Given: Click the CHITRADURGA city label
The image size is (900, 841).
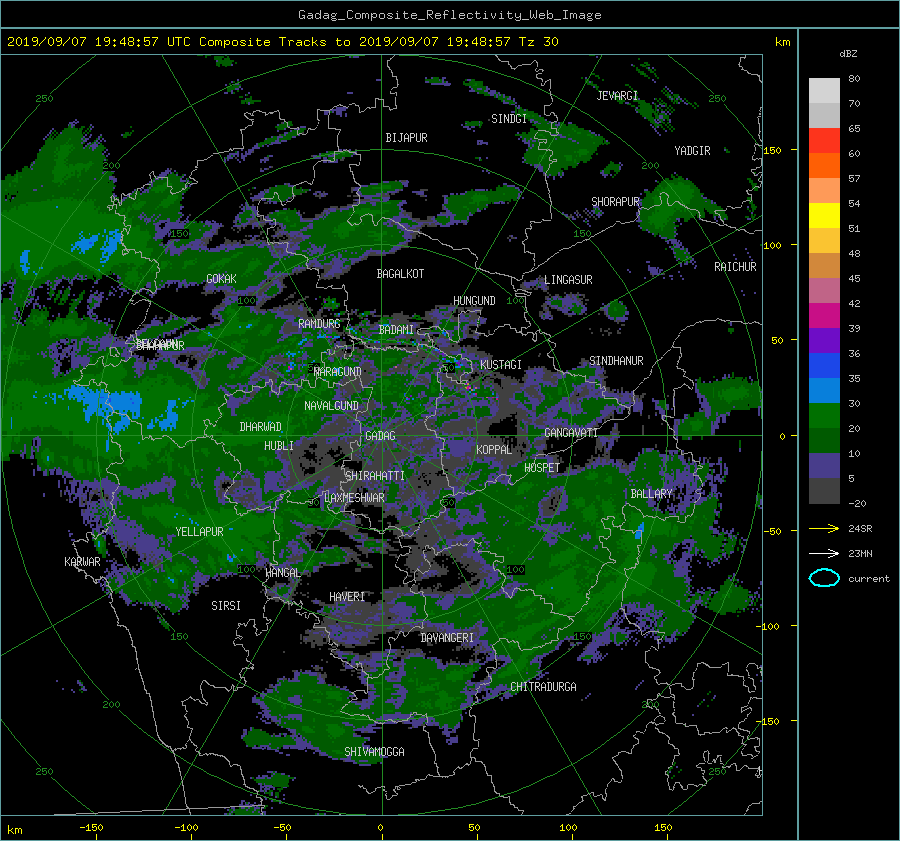Looking at the screenshot, I should pos(543,687).
